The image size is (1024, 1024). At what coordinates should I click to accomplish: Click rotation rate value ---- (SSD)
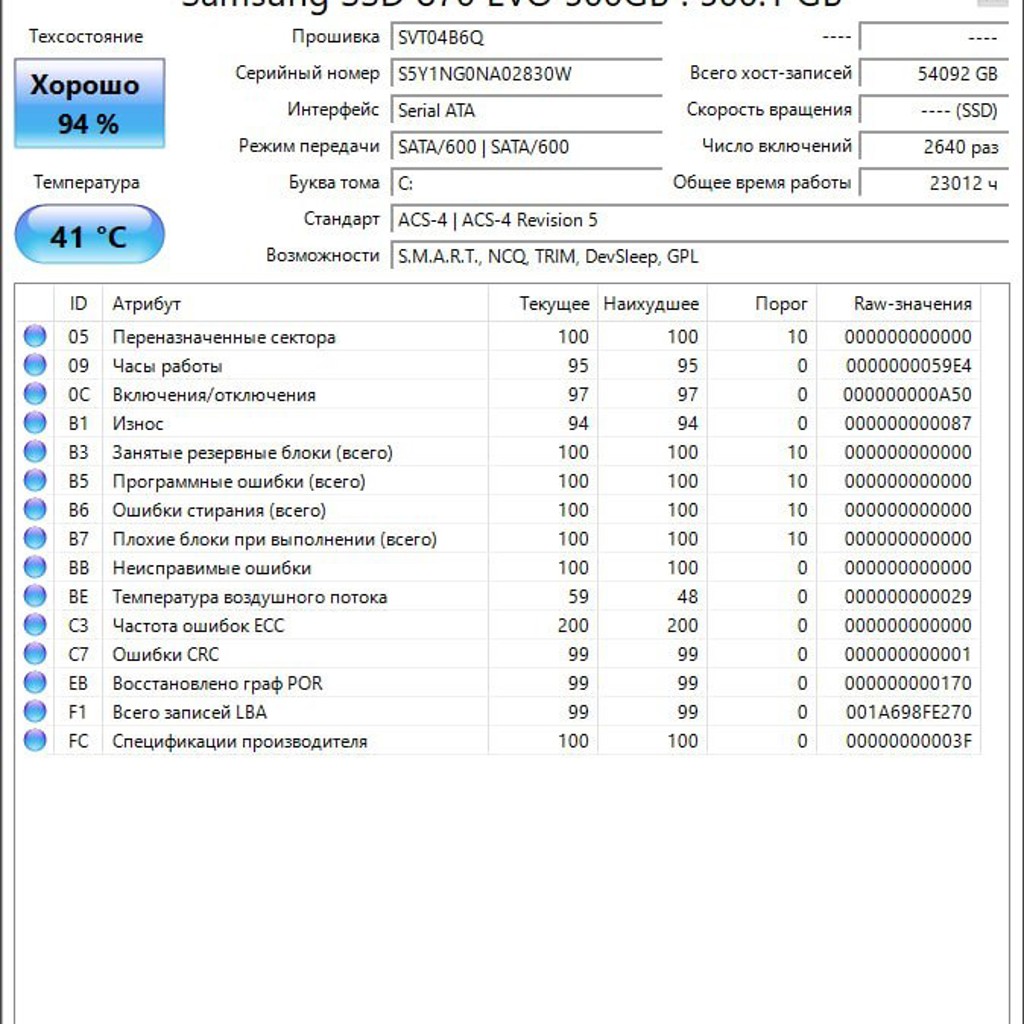[x=934, y=110]
